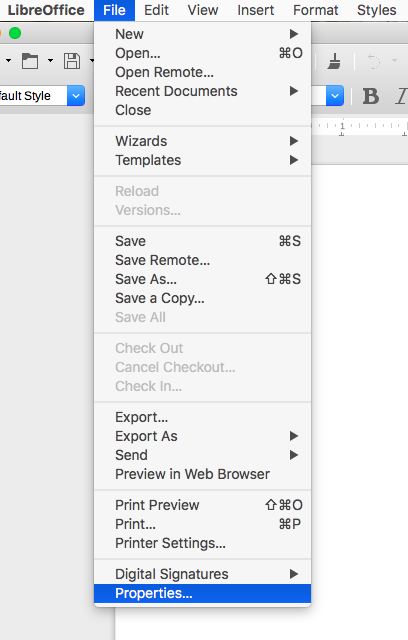Click the green window zoom button
Image resolution: width=408 pixels, height=640 pixels.
15,33
